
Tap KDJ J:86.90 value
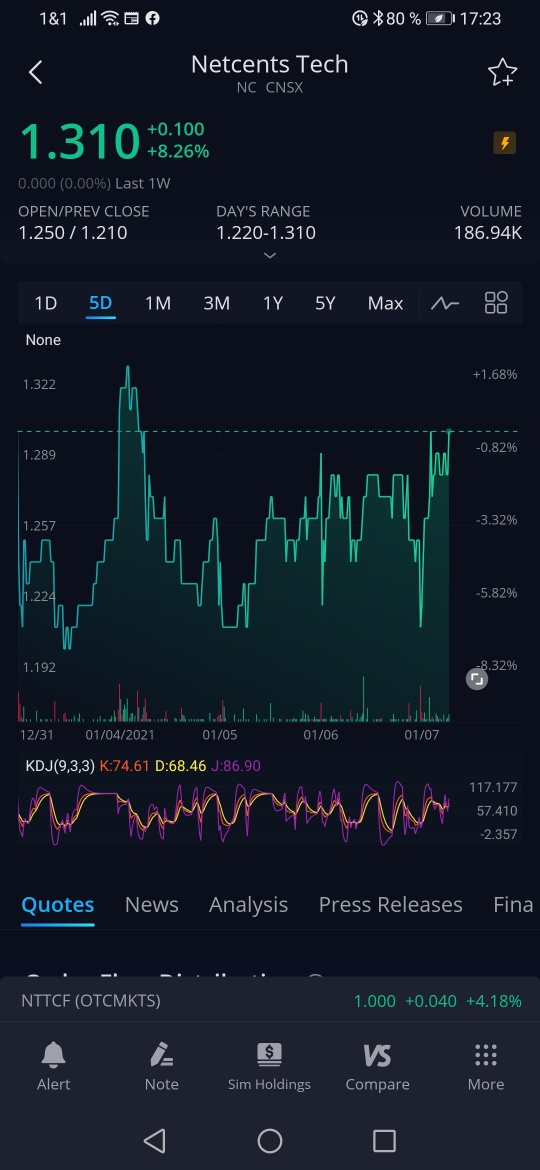pos(236,766)
